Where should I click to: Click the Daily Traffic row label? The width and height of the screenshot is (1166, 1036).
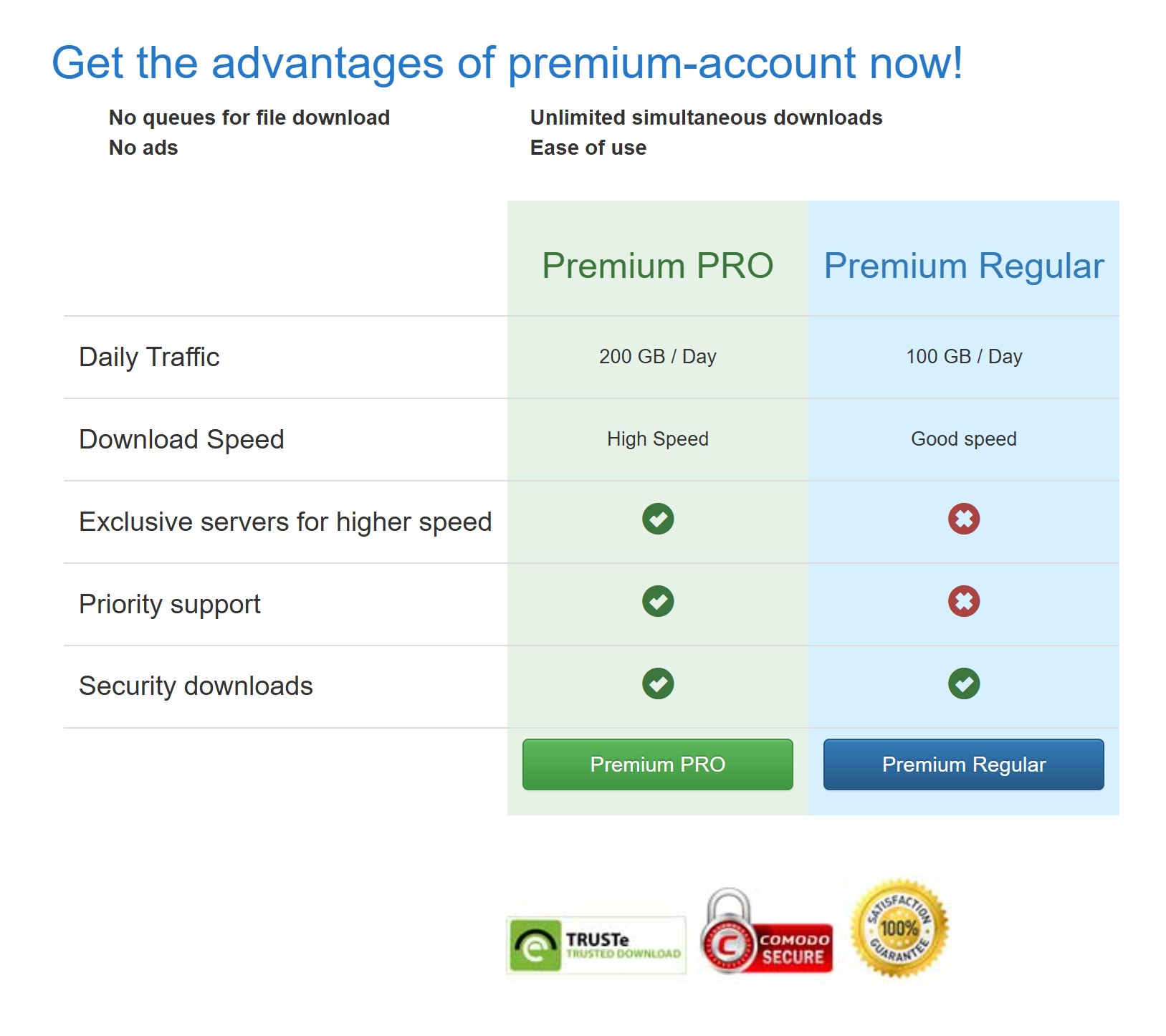[149, 357]
